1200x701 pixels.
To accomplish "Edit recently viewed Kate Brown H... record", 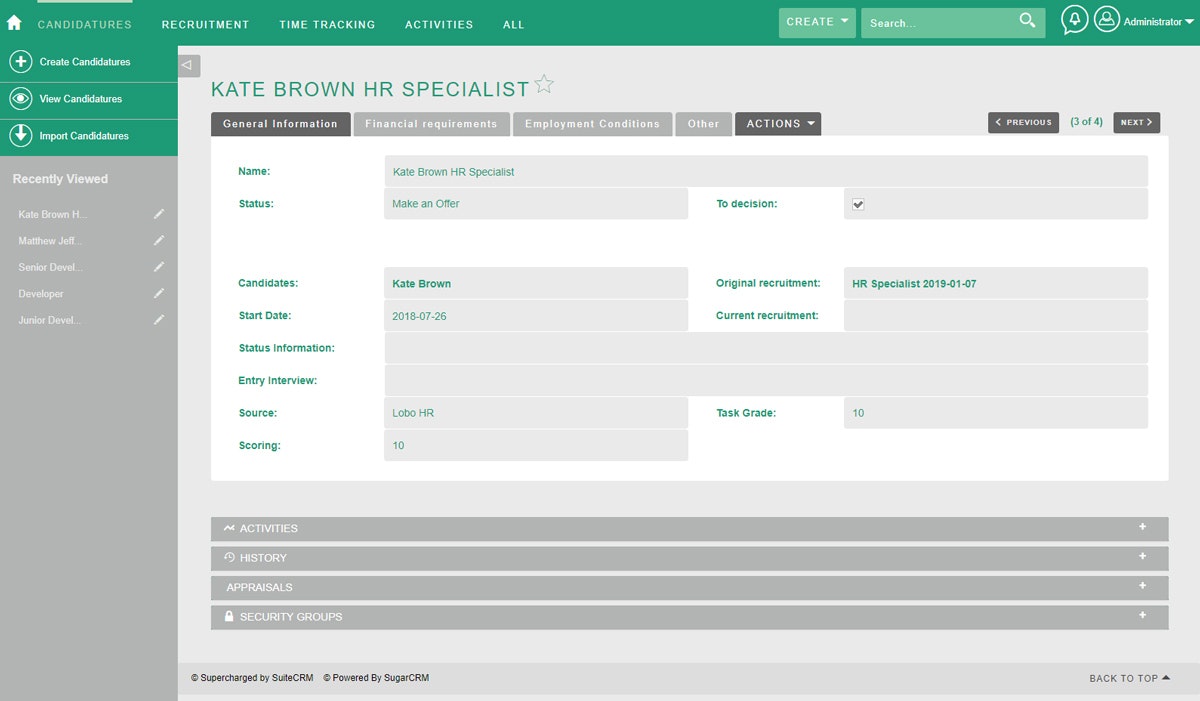I will (159, 214).
